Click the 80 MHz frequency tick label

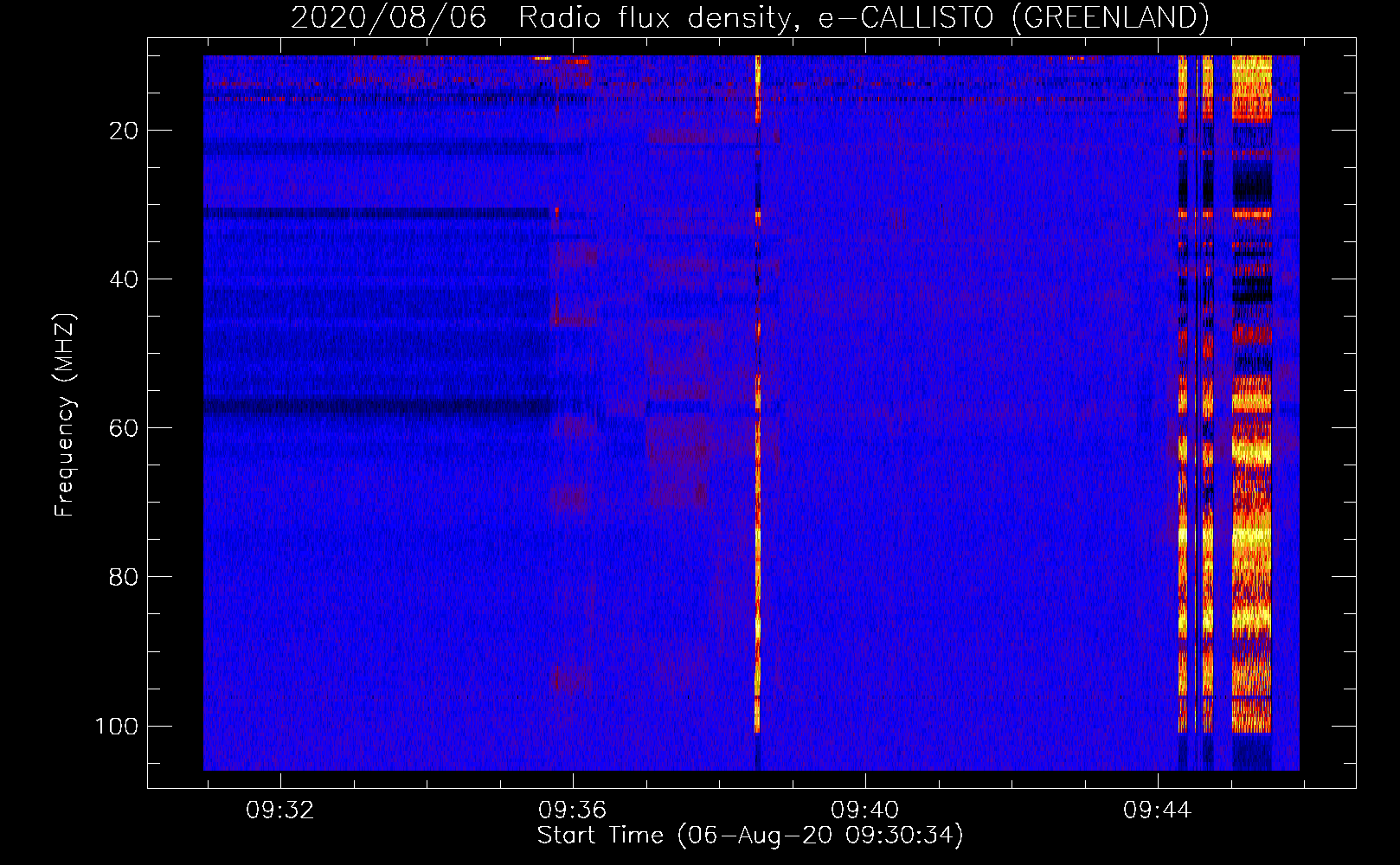point(124,577)
